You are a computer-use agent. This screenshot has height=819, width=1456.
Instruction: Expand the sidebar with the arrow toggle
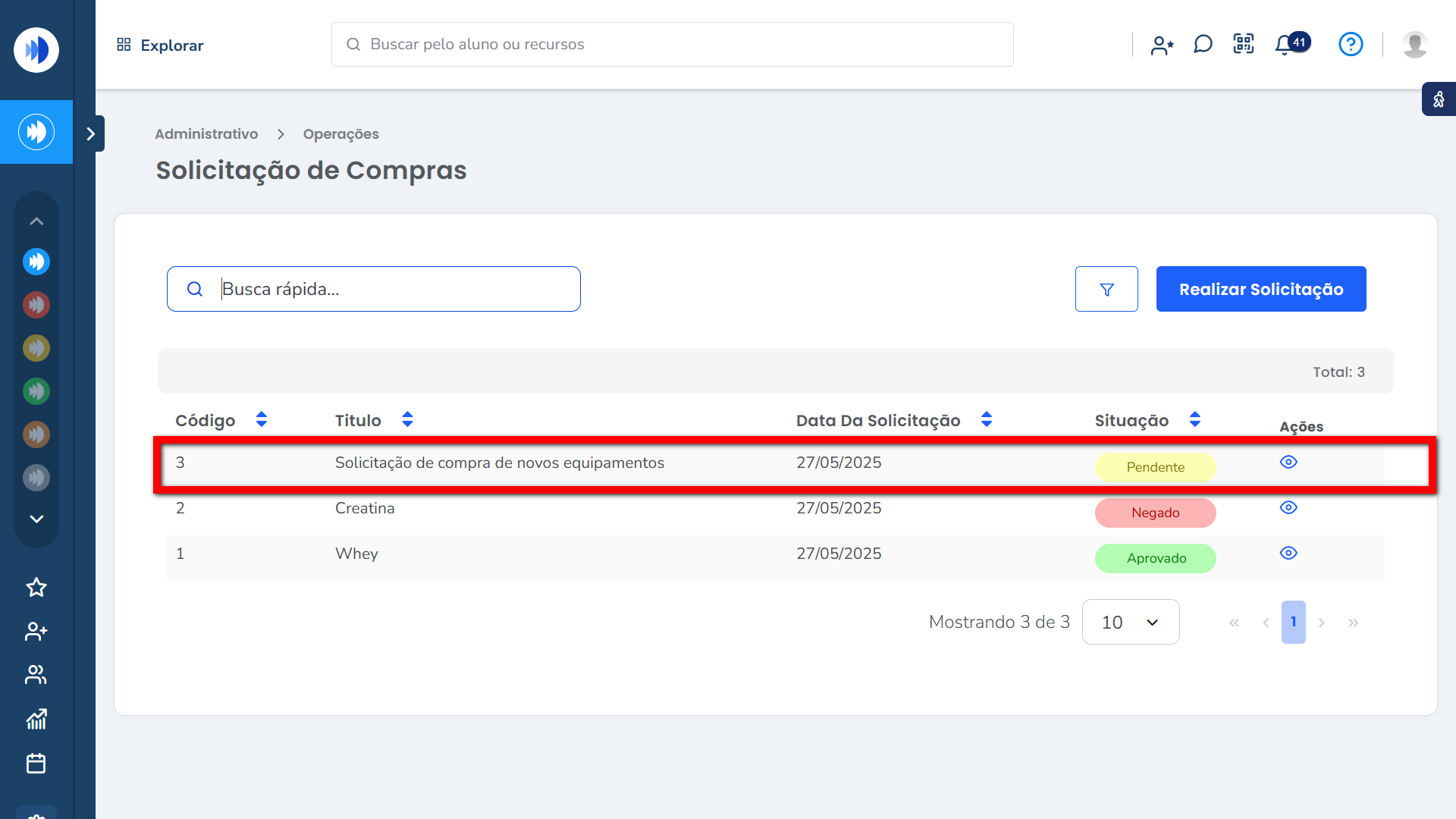pyautogui.click(x=91, y=133)
